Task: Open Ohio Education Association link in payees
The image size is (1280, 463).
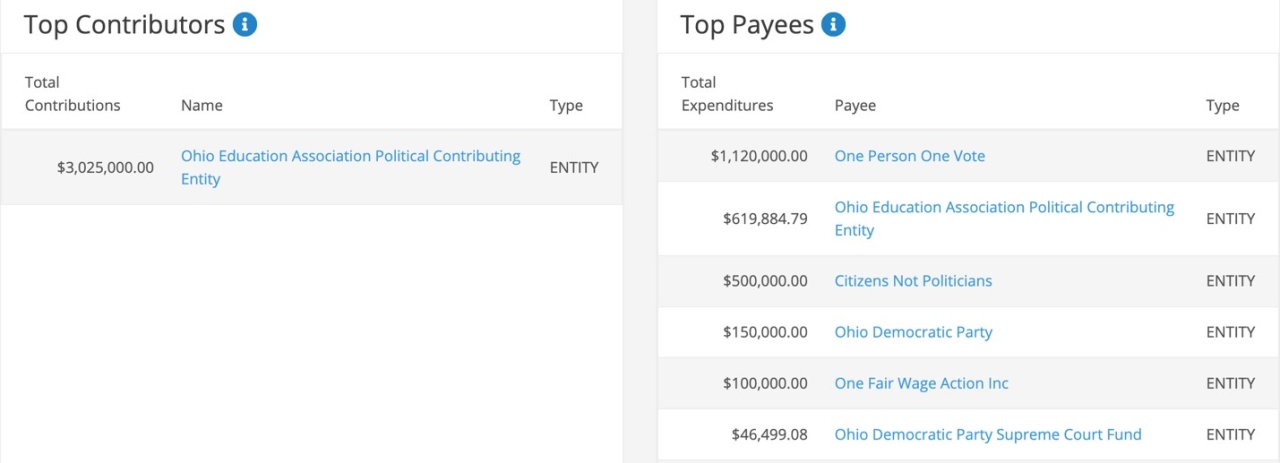Action: pos(1005,219)
